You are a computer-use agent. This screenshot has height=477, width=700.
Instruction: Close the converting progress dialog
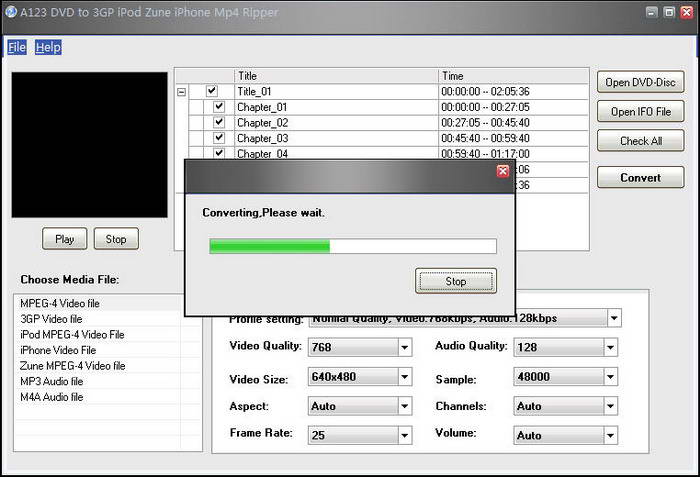click(503, 171)
